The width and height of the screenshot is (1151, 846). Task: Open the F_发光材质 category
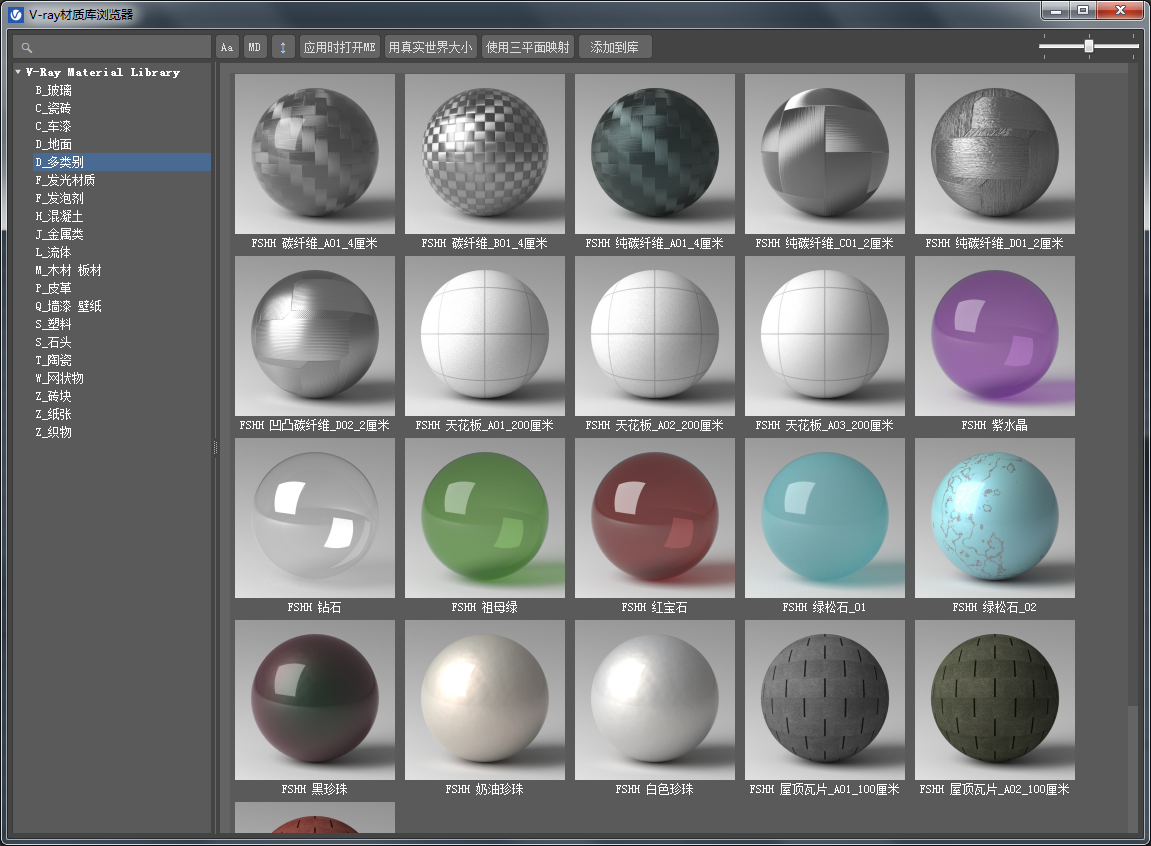[x=65, y=180]
